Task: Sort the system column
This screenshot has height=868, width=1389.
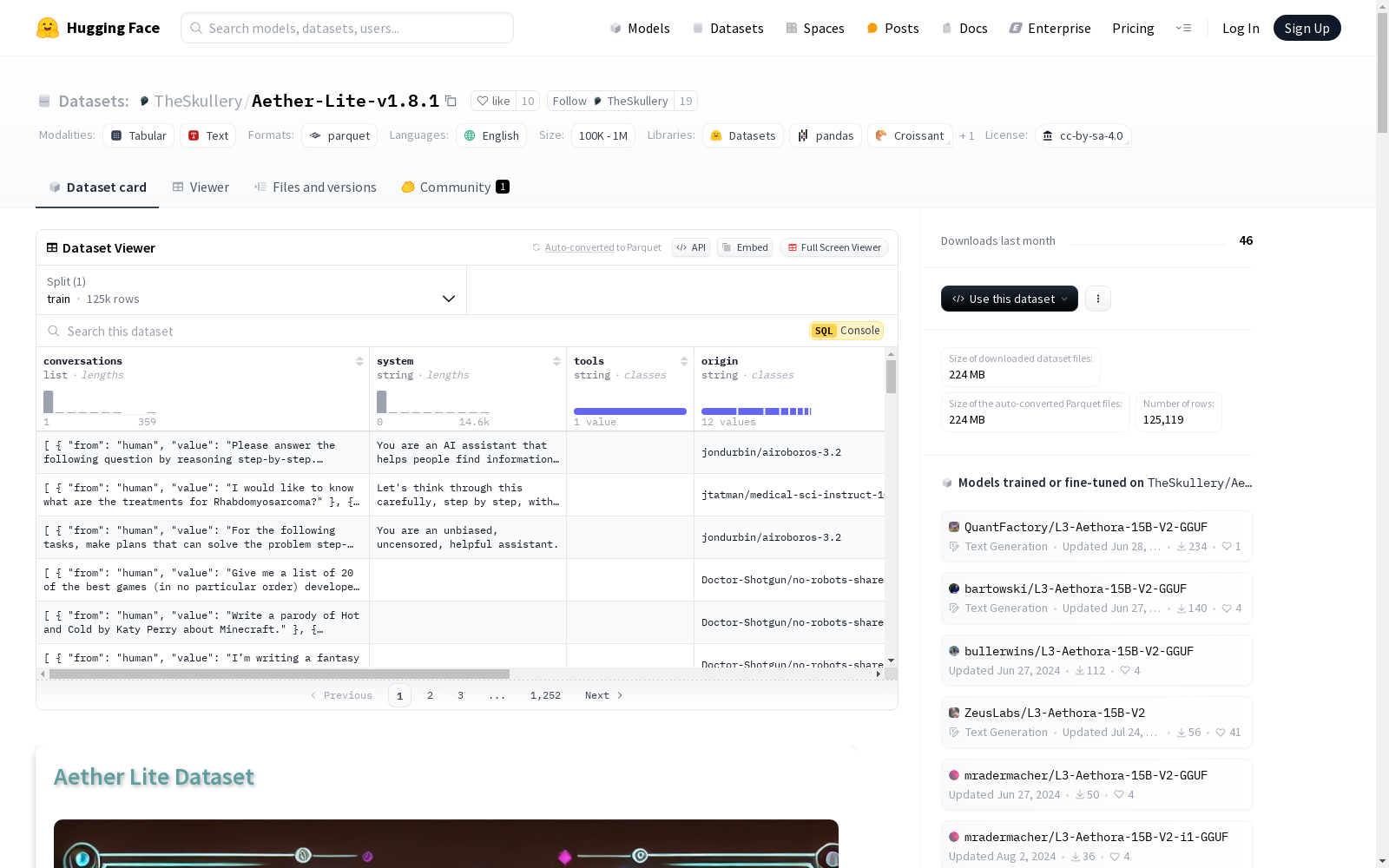Action: [x=556, y=361]
